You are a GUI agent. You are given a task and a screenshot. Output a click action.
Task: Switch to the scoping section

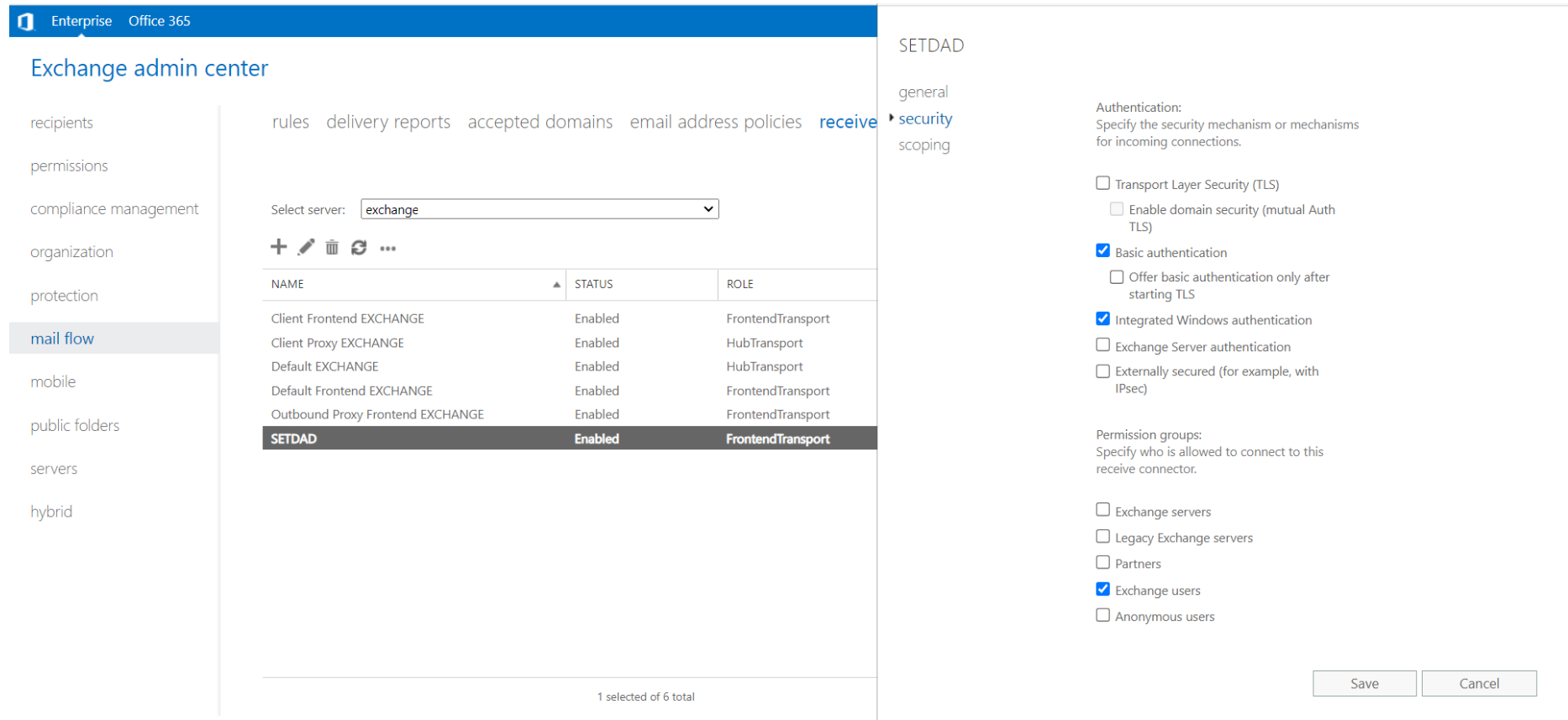tap(923, 145)
